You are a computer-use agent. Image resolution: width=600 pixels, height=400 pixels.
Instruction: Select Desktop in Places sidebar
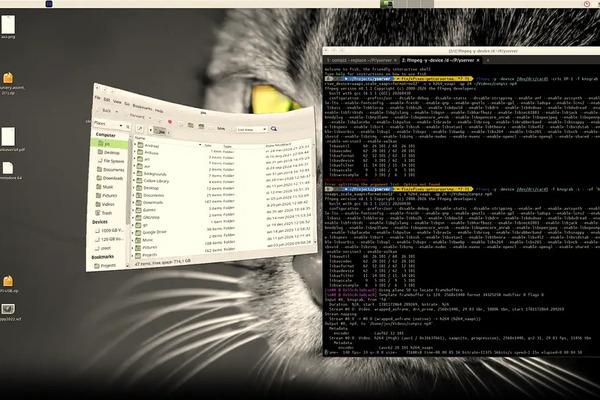click(111, 152)
